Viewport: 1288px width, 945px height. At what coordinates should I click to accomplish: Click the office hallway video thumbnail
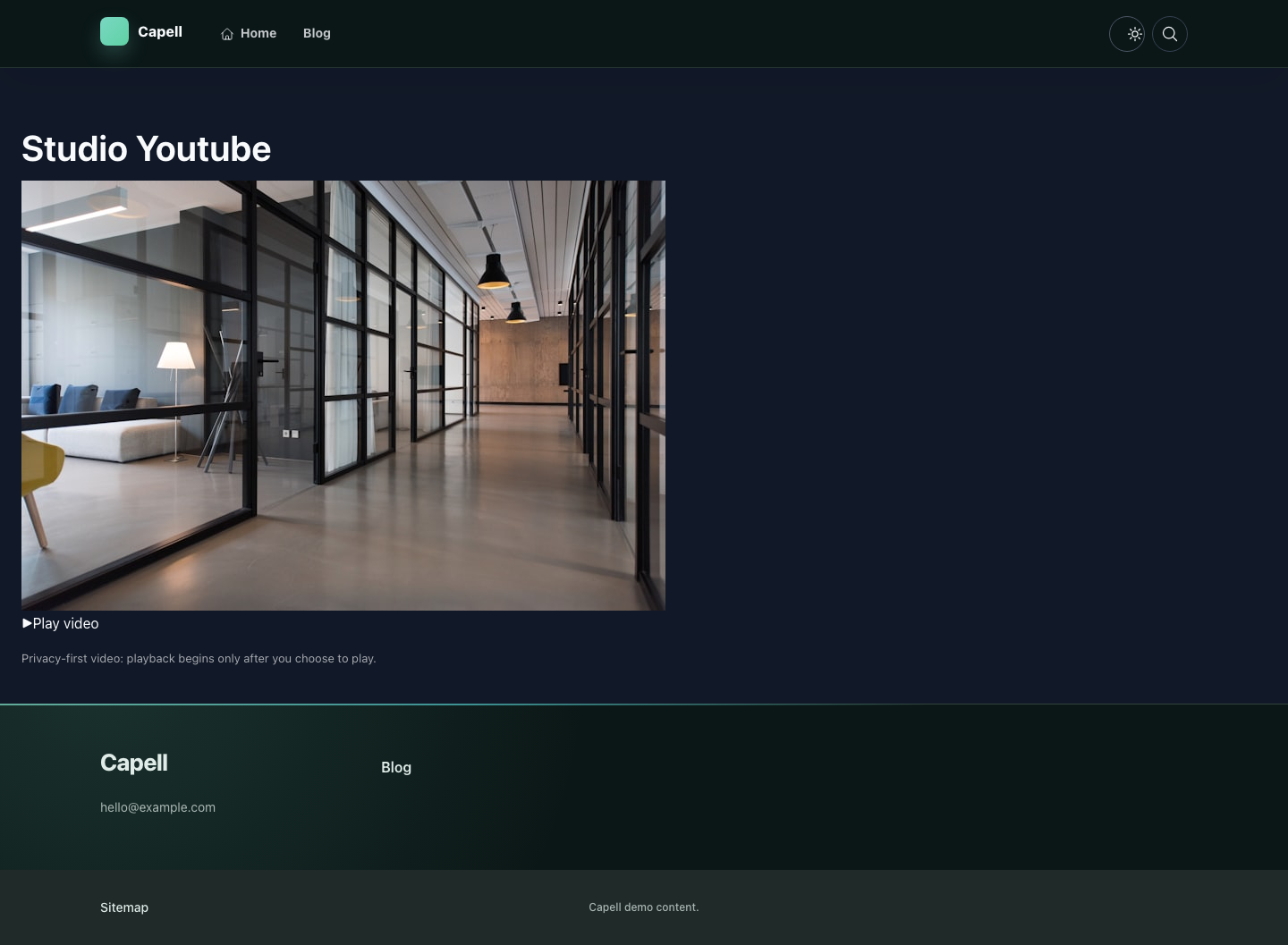pos(343,395)
